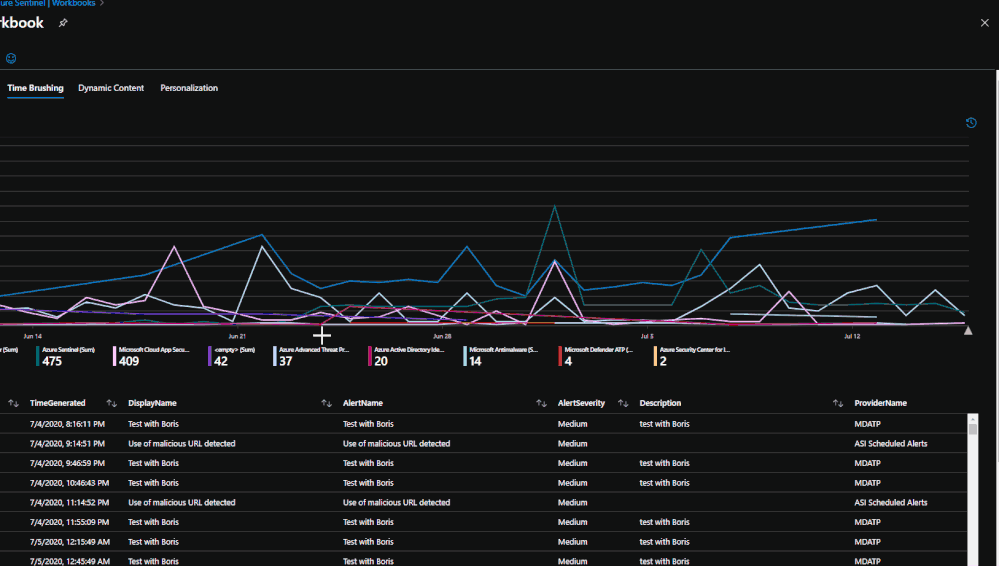Select the empty series 42 legend
This screenshot has width=999, height=566.
[231, 356]
